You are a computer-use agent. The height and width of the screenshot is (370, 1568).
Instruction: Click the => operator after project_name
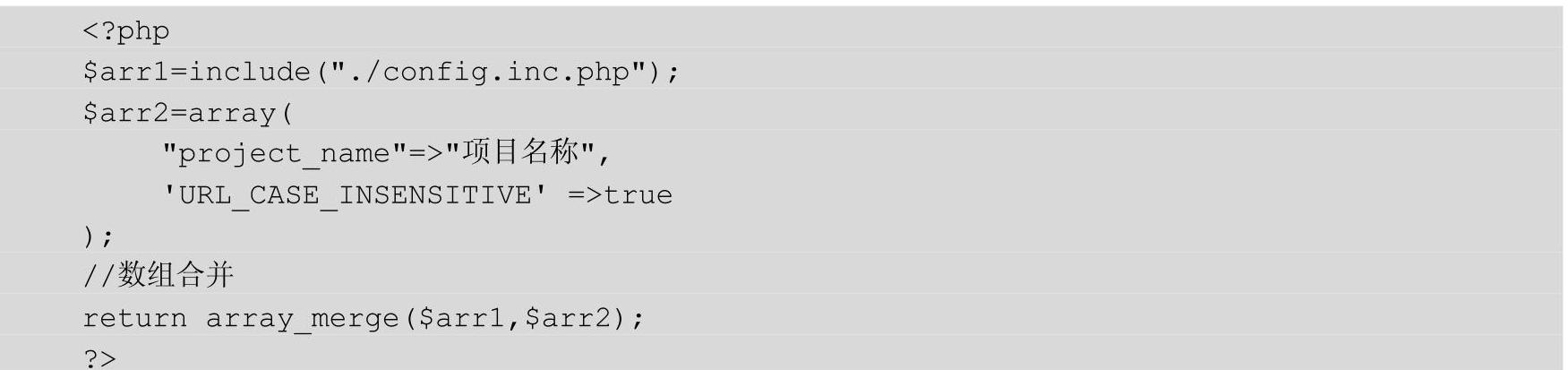click(x=426, y=154)
